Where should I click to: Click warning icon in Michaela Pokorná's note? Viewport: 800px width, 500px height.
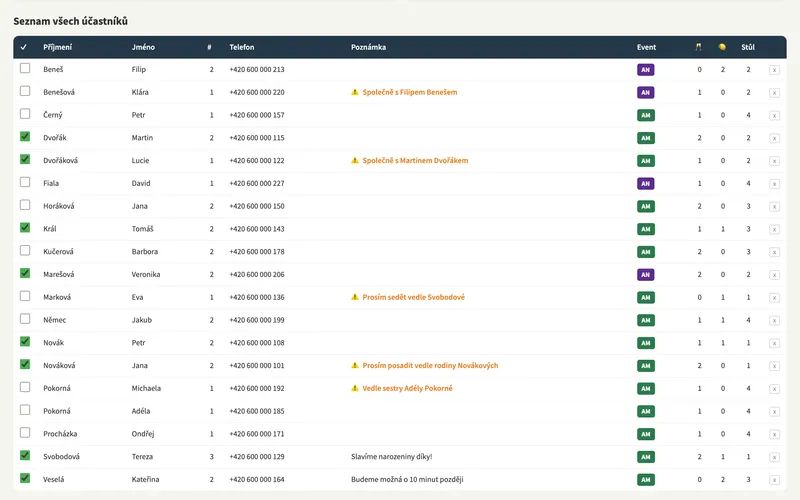point(355,388)
